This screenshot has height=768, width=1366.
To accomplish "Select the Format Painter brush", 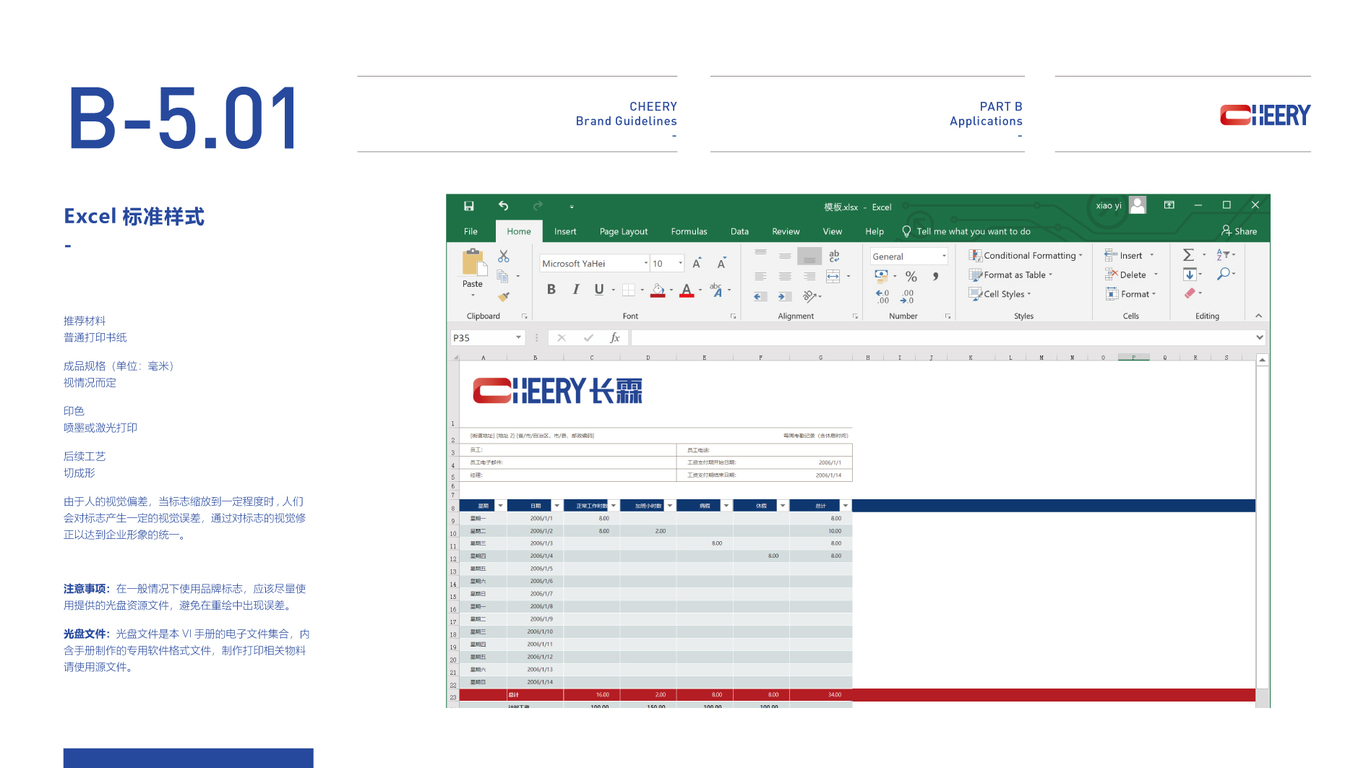I will tap(503, 296).
